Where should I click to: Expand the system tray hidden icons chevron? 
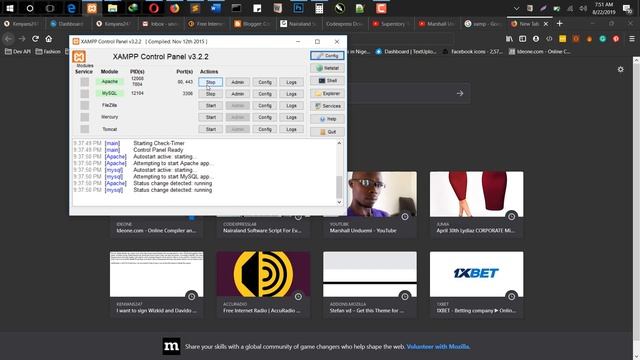coord(516,8)
